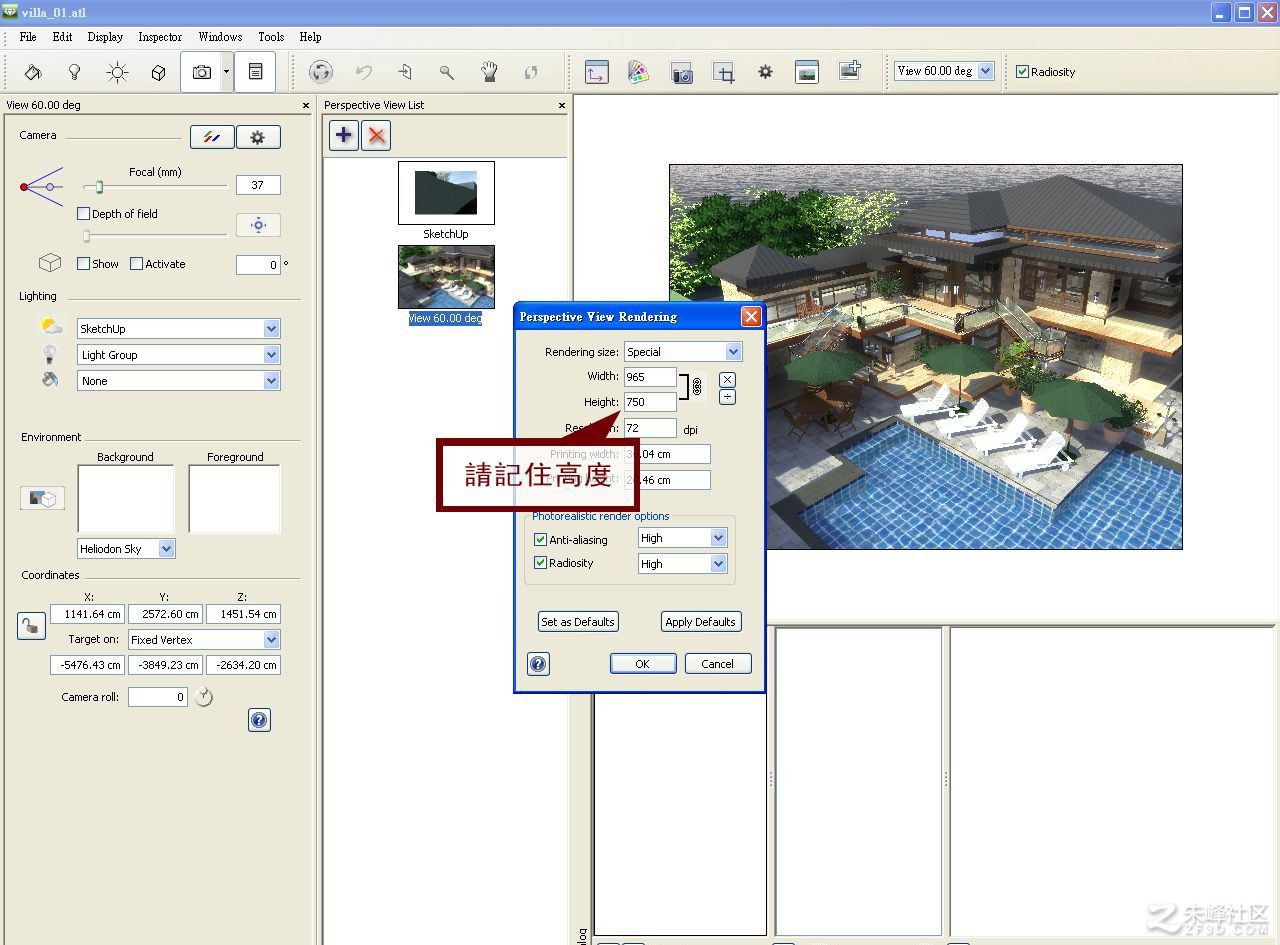Open the main toolbar gear settings
1280x945 pixels.
pyautogui.click(x=765, y=72)
